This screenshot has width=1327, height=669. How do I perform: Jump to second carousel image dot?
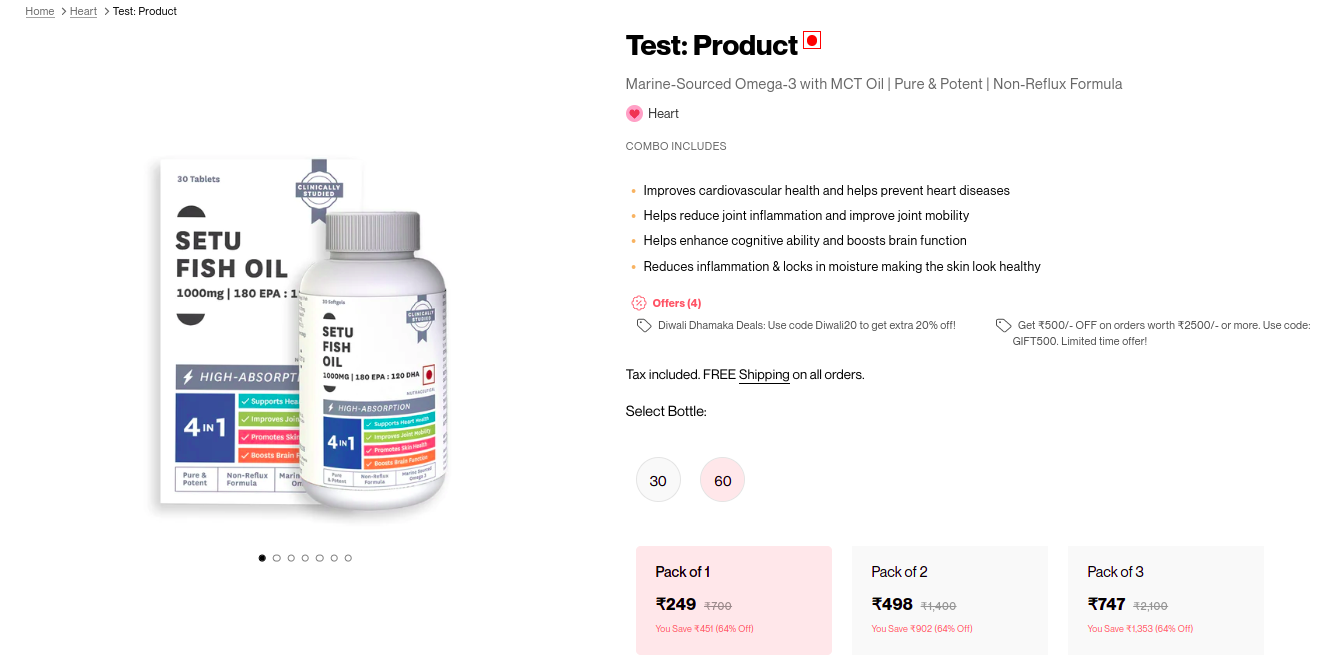tap(277, 558)
